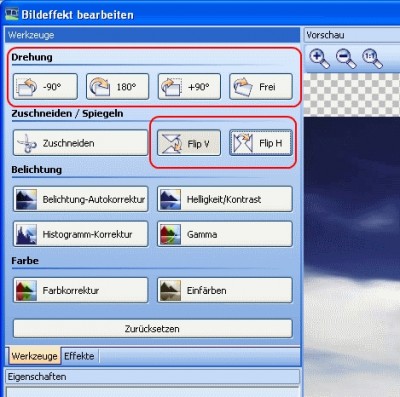Viewport: 400px width, 397px height.
Task: Open Histogramm-Korrektur tool
Action: (x=80, y=234)
